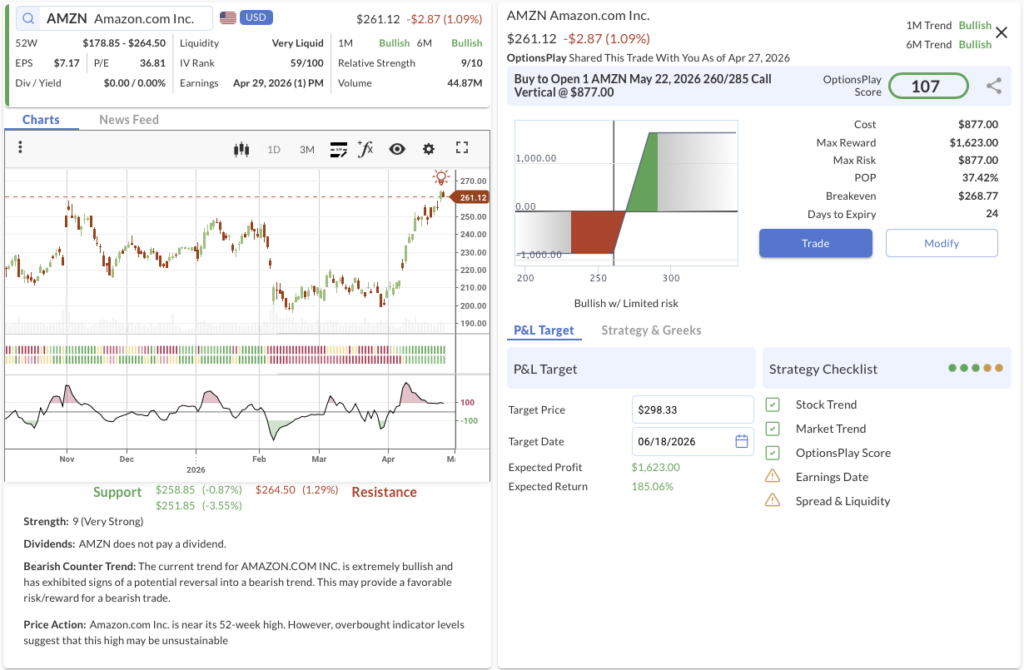Image resolution: width=1024 pixels, height=670 pixels.
Task: Share the trade using the share icon
Action: click(x=993, y=86)
